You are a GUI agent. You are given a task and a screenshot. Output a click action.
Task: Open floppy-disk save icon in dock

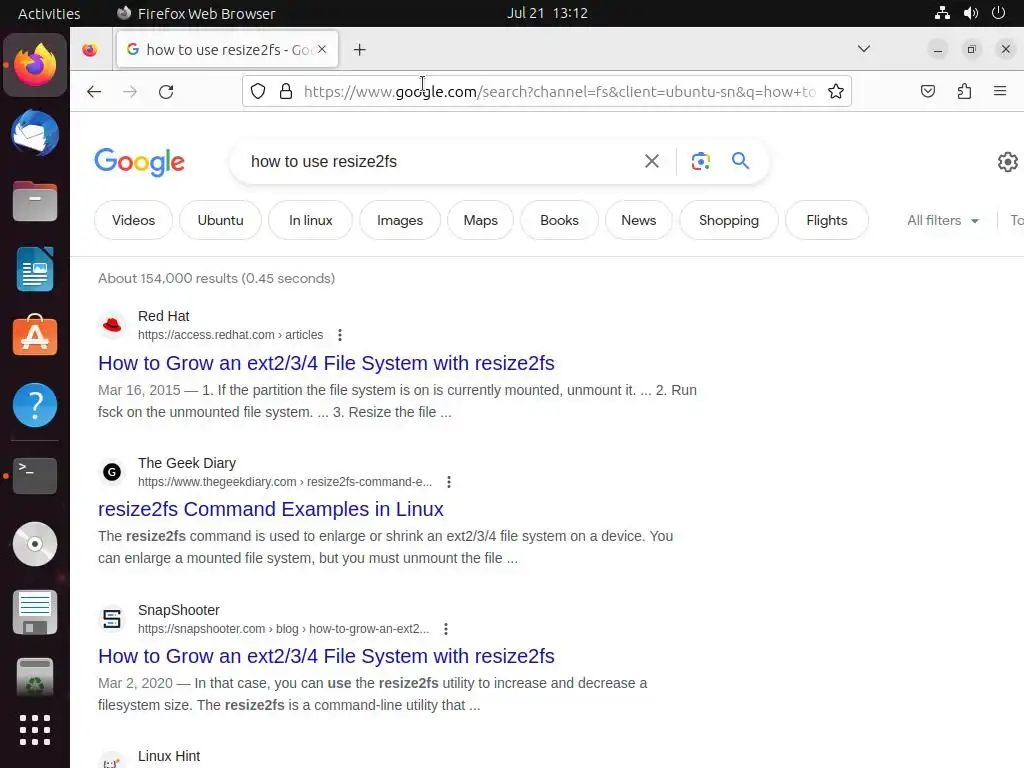click(35, 613)
